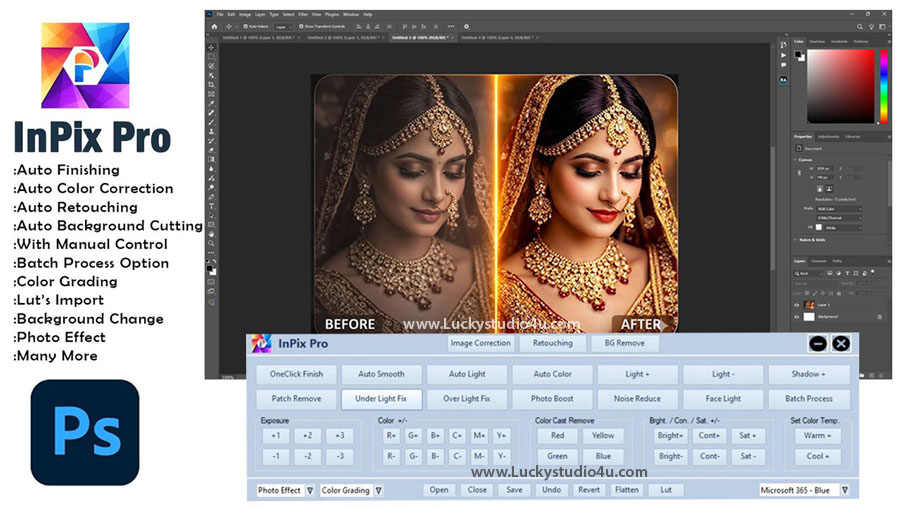Select the Crop tool
900x506 pixels.
tap(211, 85)
